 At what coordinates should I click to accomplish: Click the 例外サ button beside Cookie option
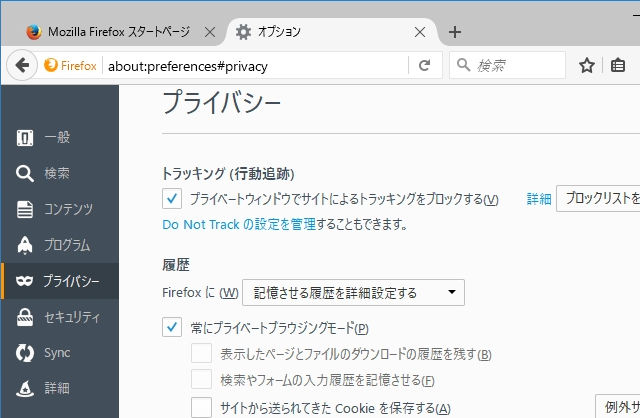point(618,407)
